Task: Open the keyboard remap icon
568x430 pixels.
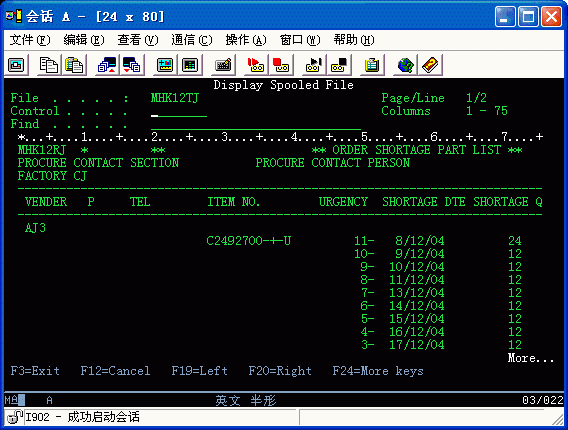Action: point(223,65)
